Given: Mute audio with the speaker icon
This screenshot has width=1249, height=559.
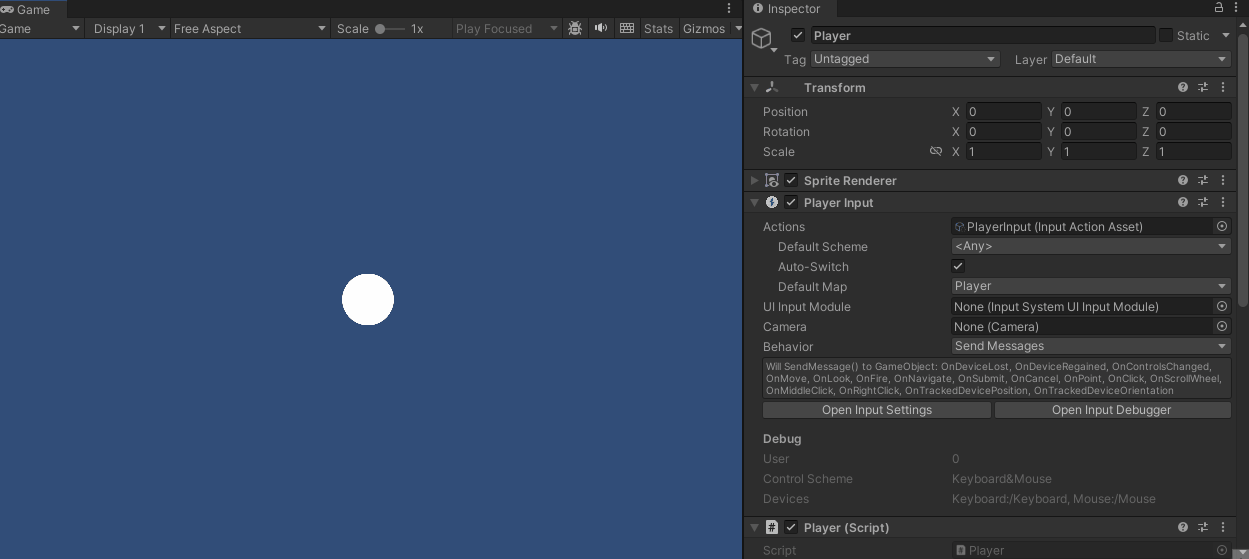Looking at the screenshot, I should click(x=601, y=28).
